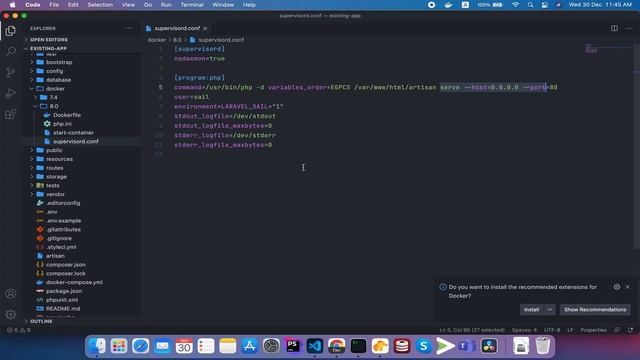Open start-container file in explorer
The height and width of the screenshot is (360, 640).
pyautogui.click(x=73, y=133)
